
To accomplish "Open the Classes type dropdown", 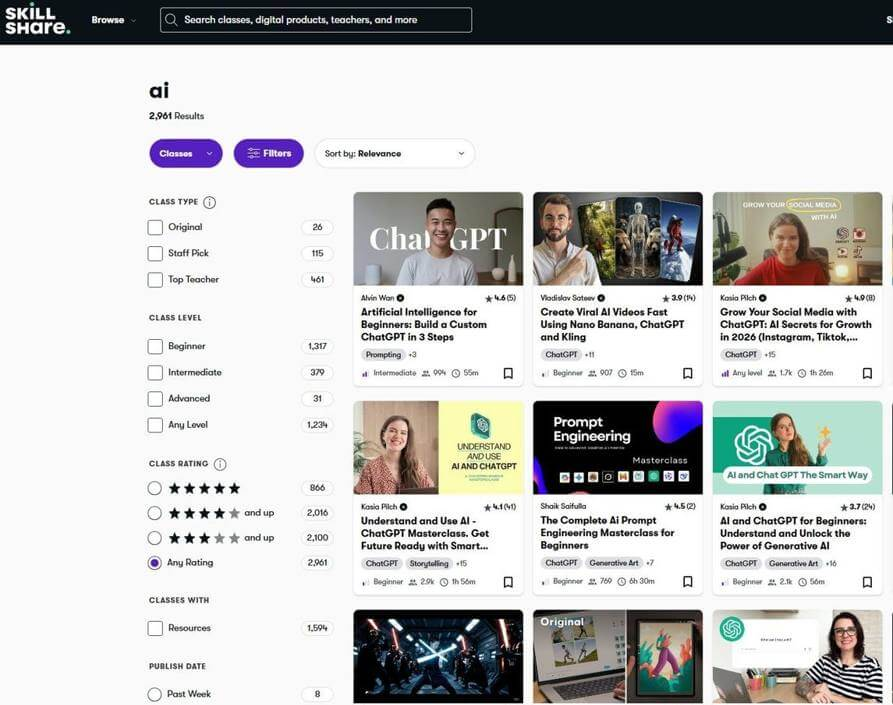I will point(186,154).
